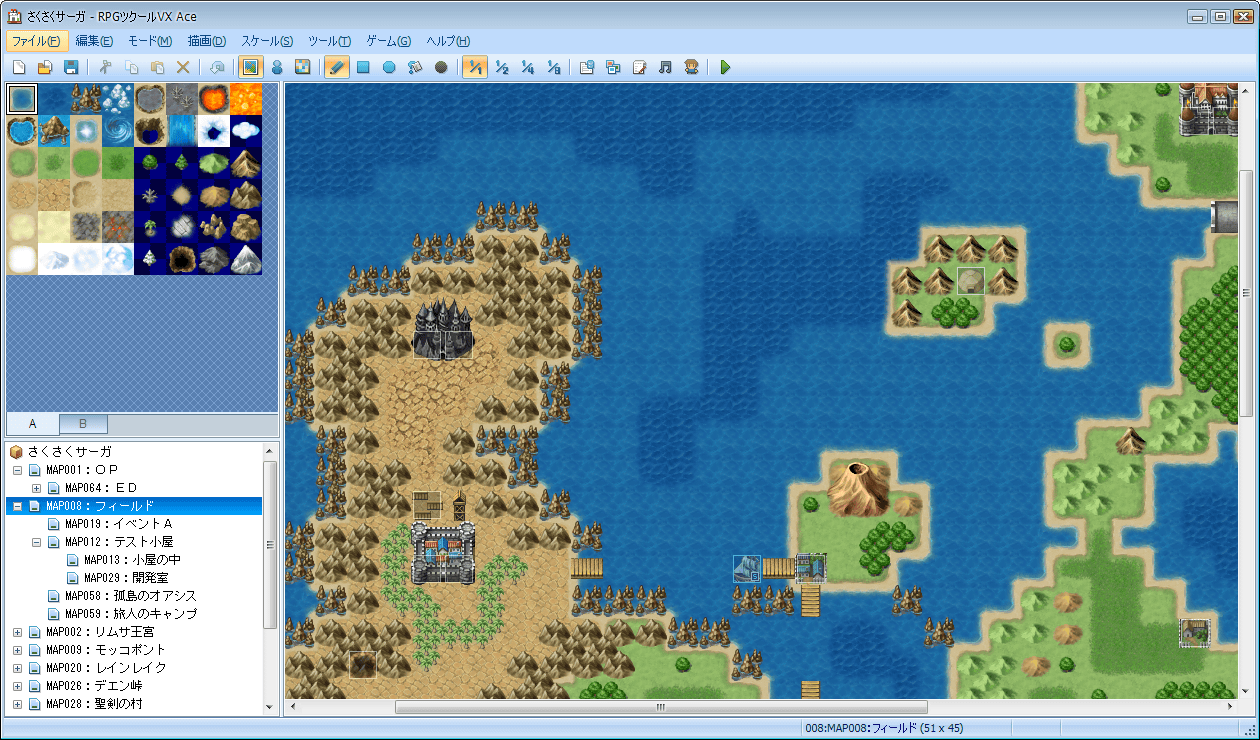Click the Cut scissors icon
Image resolution: width=1260 pixels, height=740 pixels.
pyautogui.click(x=105, y=67)
